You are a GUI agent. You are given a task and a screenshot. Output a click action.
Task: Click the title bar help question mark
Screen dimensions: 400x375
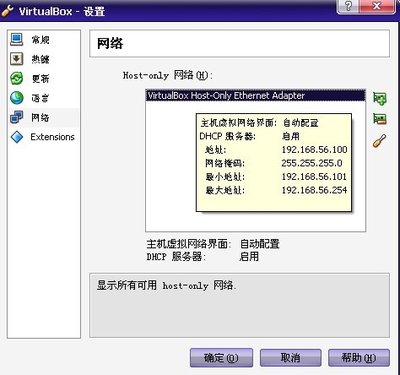point(349,6)
